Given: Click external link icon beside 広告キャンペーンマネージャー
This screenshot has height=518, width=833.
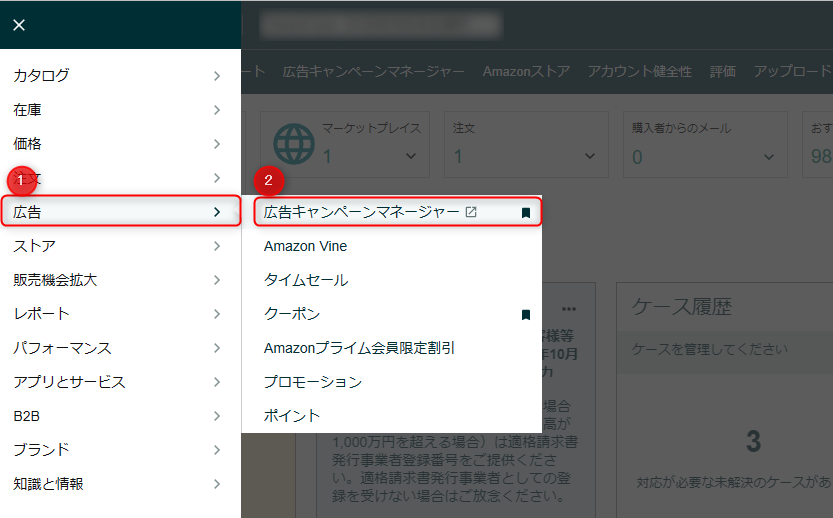Looking at the screenshot, I should tap(471, 212).
